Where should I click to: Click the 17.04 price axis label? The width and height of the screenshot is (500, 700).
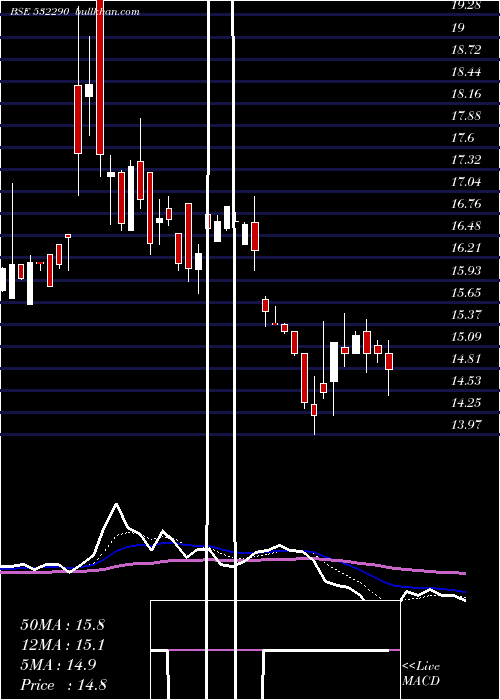point(466,182)
